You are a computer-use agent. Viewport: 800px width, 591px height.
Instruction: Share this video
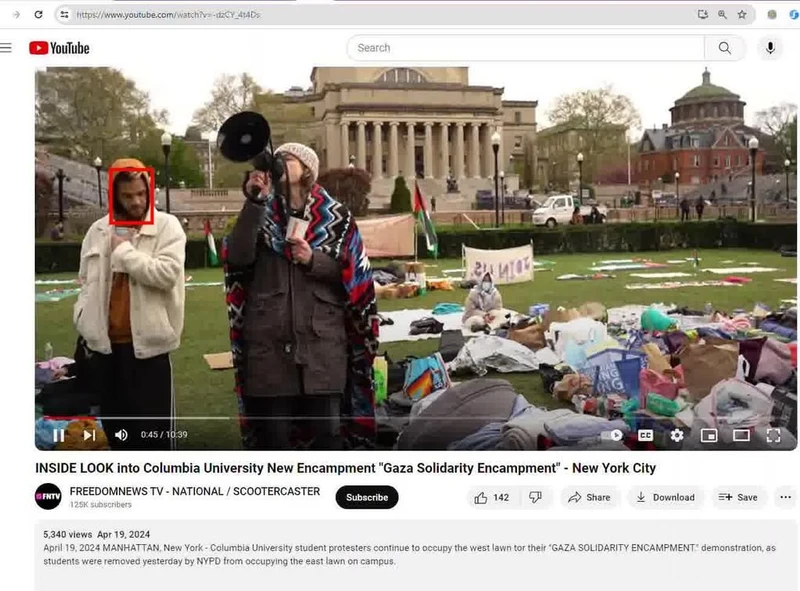588,497
